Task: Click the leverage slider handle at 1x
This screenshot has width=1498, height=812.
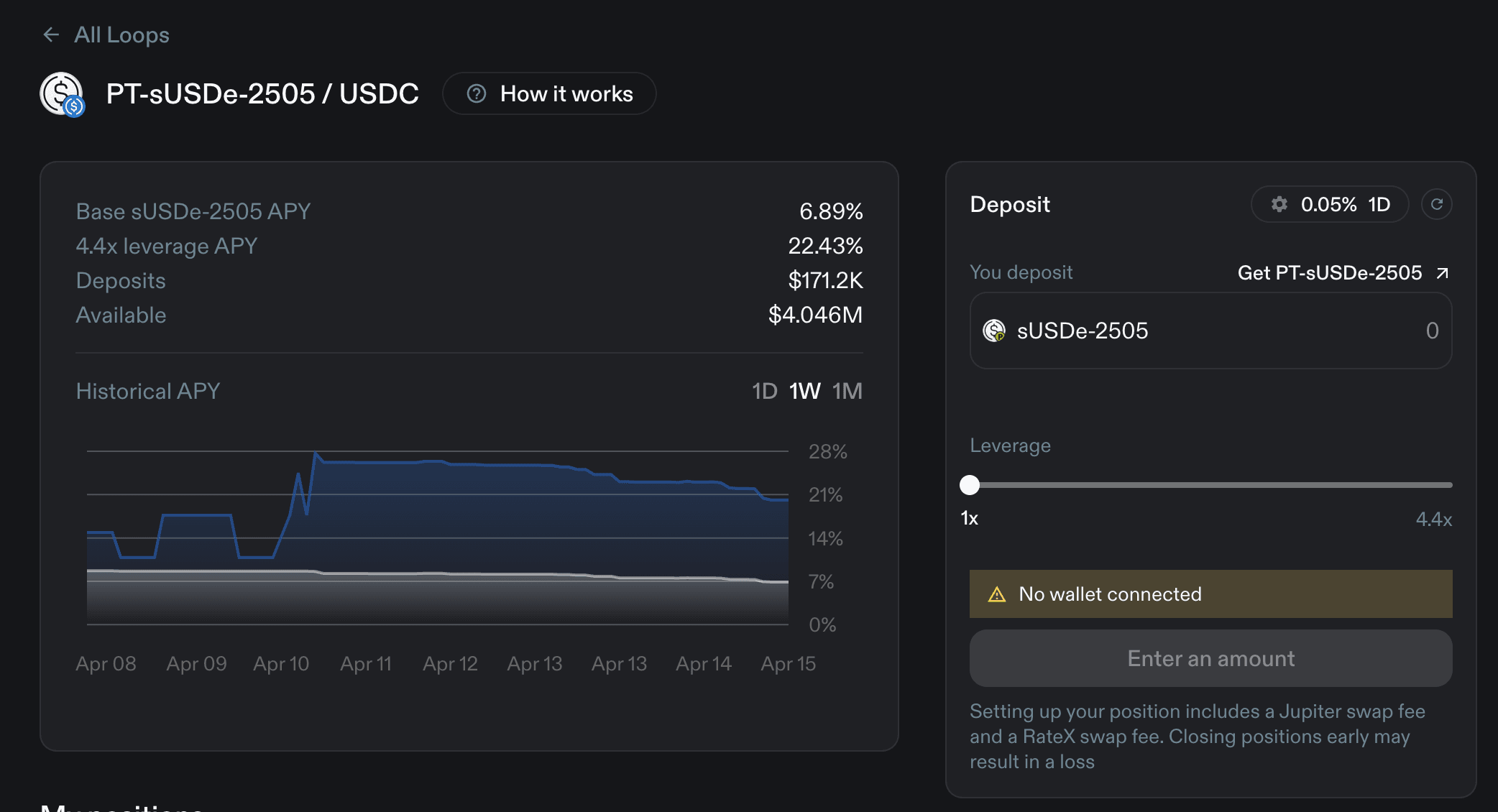Action: [x=970, y=485]
